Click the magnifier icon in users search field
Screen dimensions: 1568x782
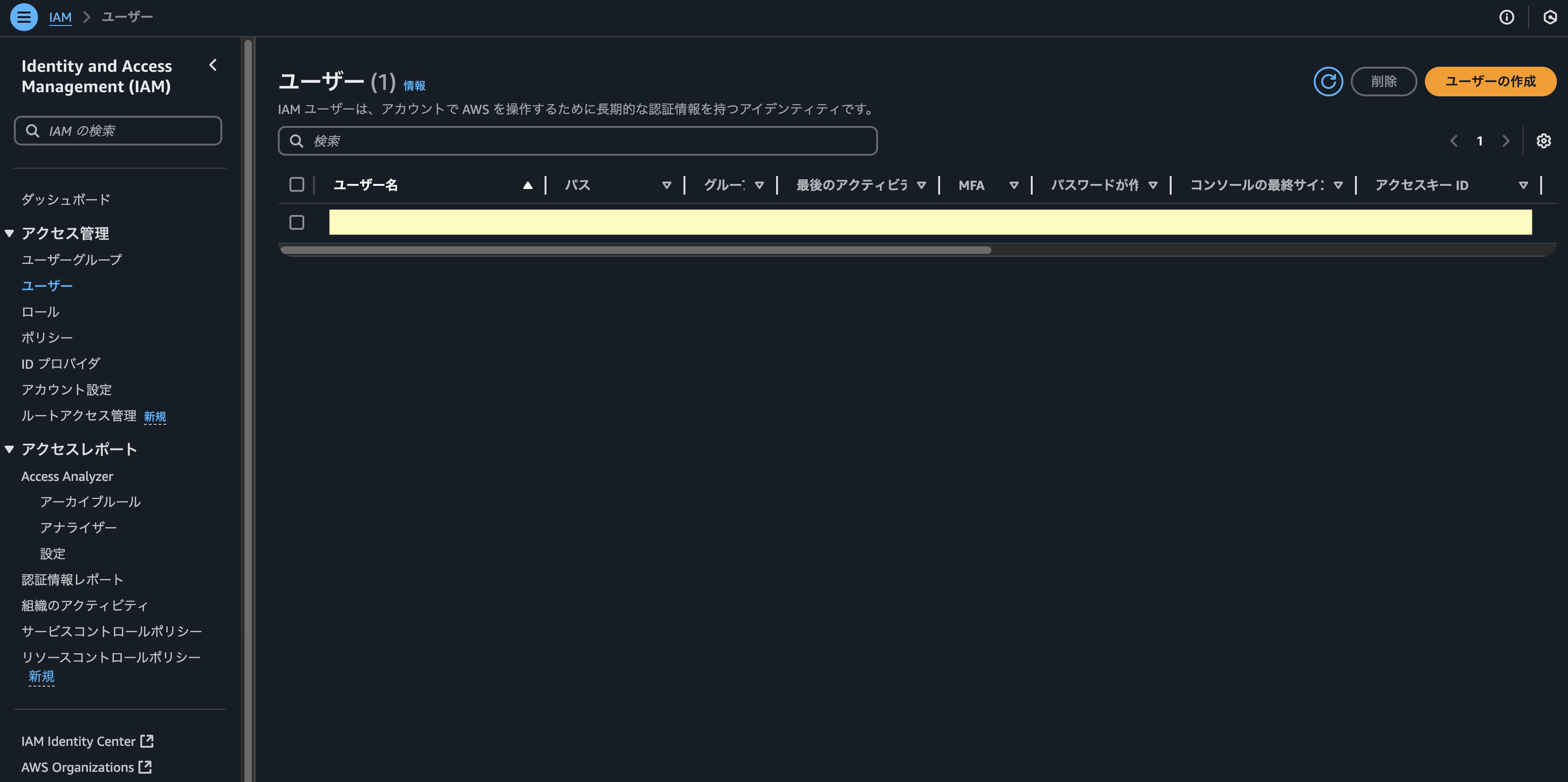tap(296, 141)
